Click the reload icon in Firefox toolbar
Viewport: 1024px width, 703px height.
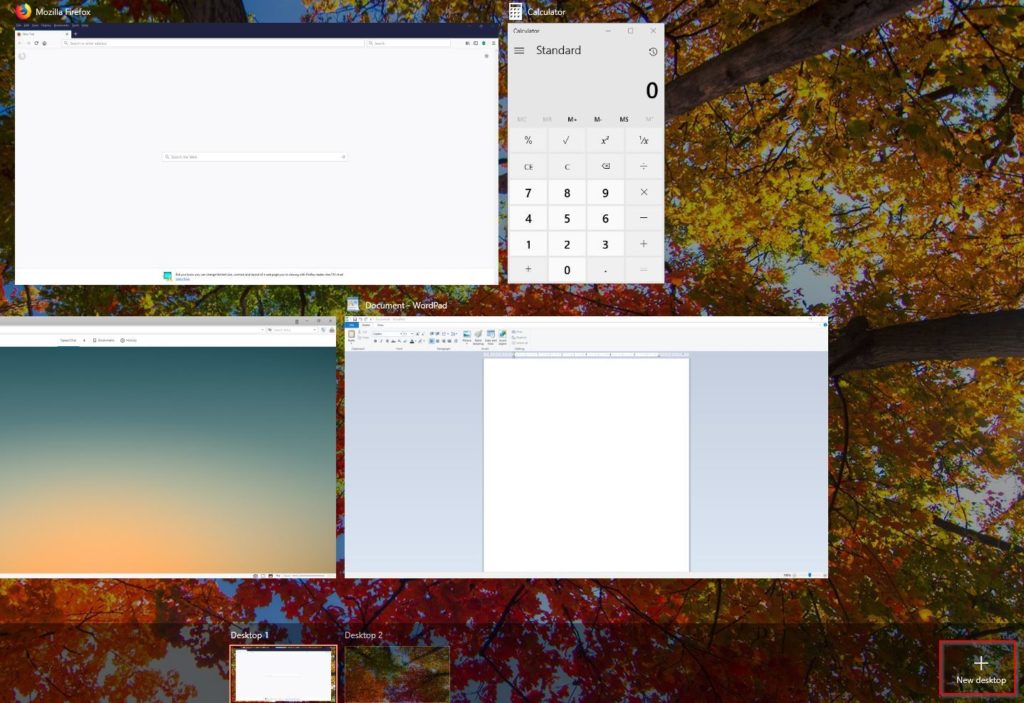point(36,43)
